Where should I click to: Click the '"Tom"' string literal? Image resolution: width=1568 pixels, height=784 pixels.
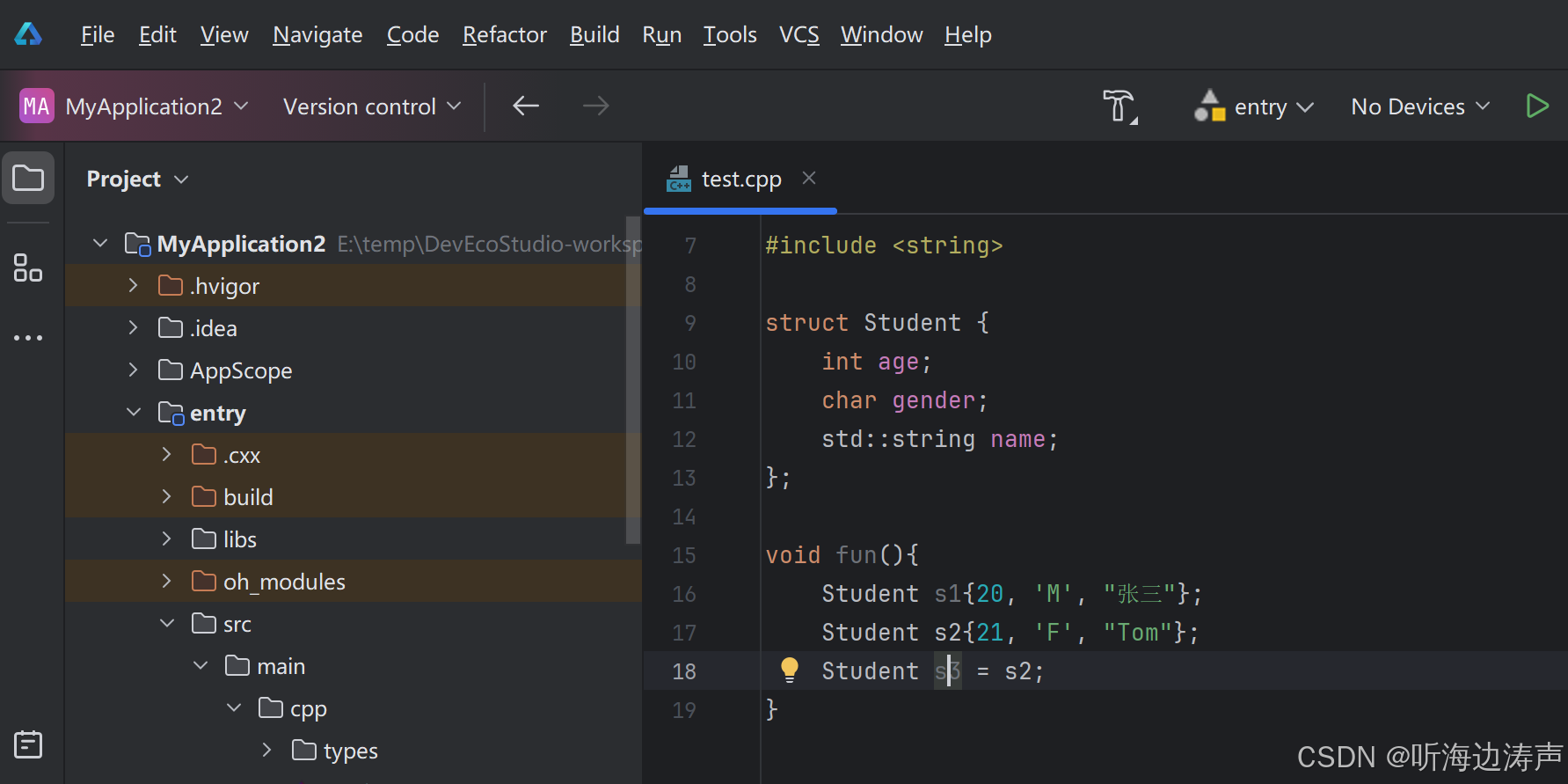click(1138, 633)
